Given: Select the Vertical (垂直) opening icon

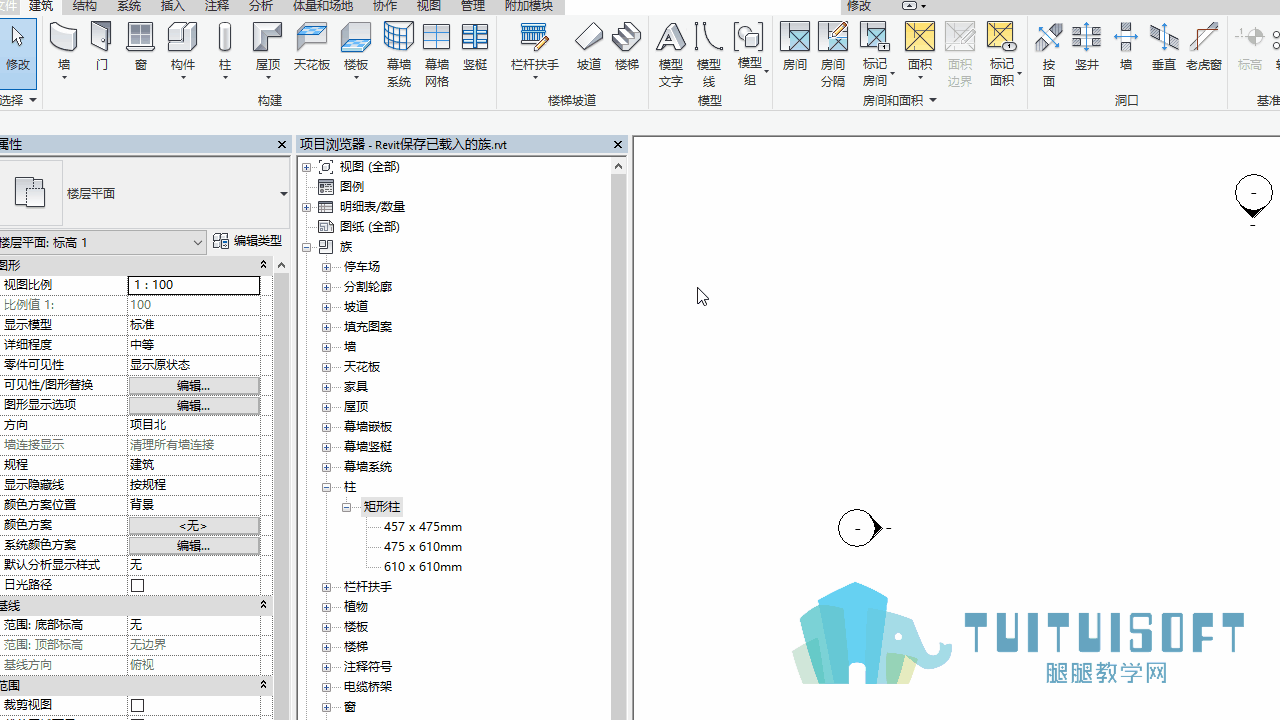Looking at the screenshot, I should pyautogui.click(x=1164, y=38).
